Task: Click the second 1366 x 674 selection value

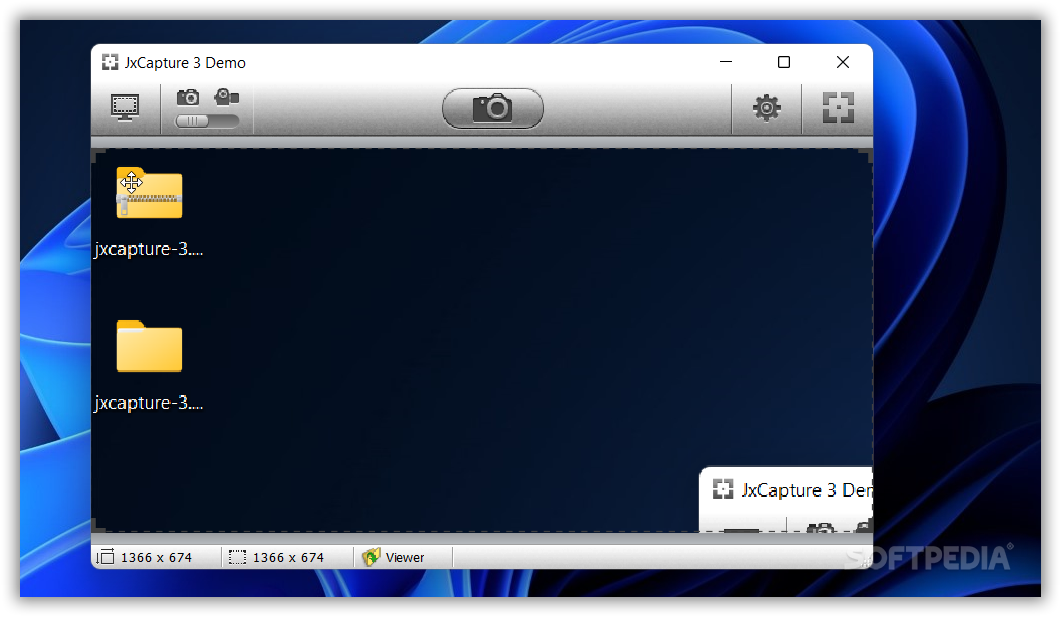Action: click(x=288, y=558)
